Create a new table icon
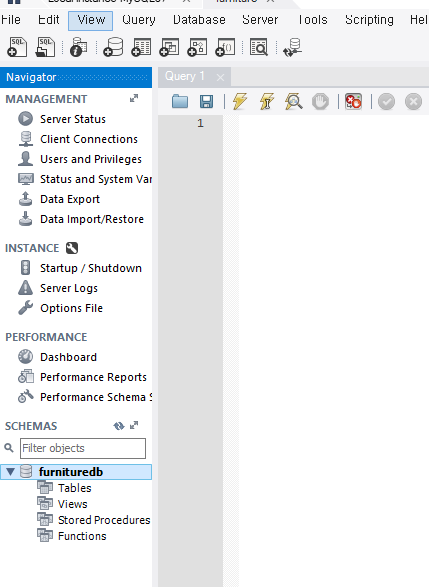This screenshot has height=587, width=429. point(141,48)
